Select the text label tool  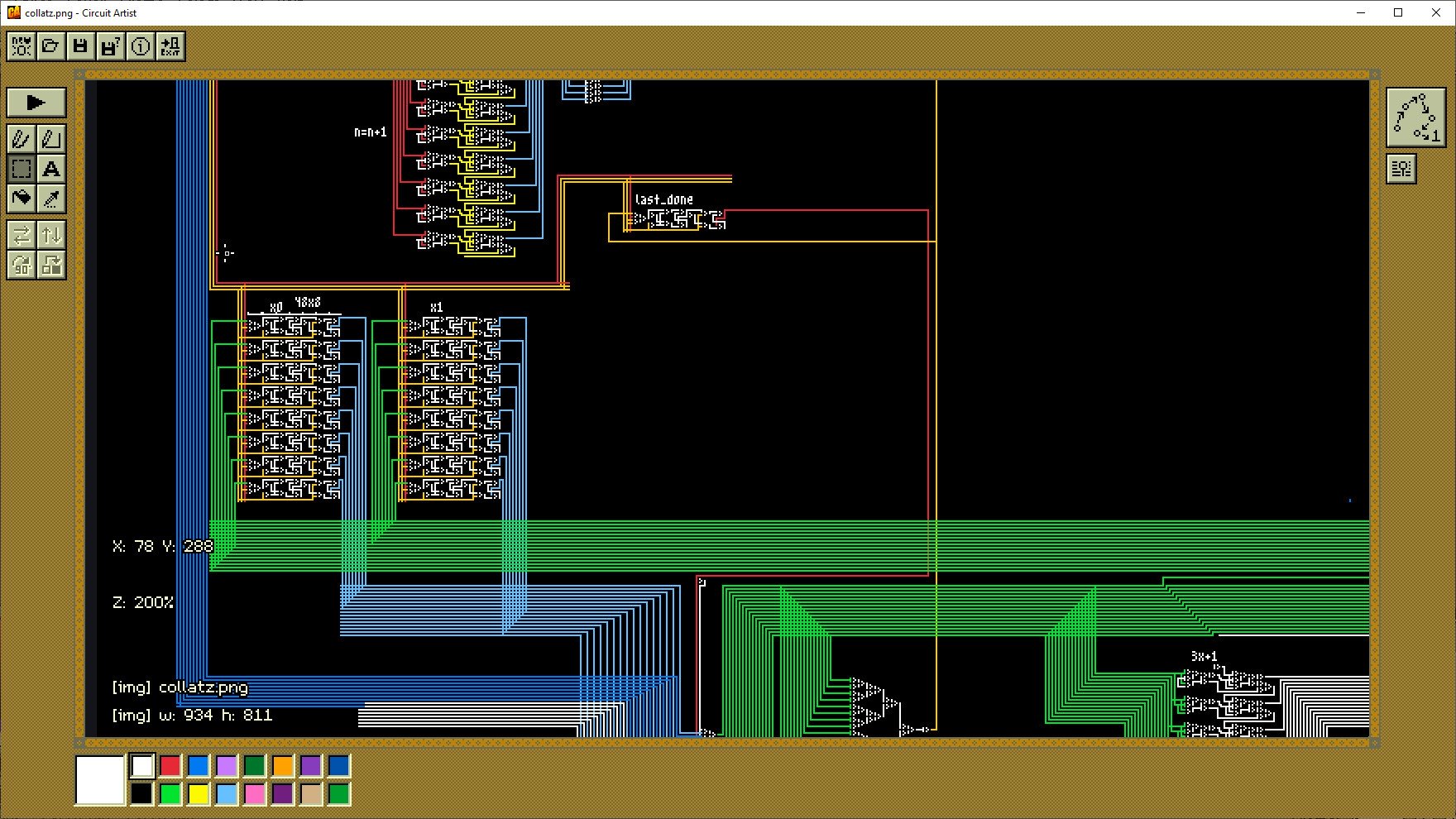(51, 169)
